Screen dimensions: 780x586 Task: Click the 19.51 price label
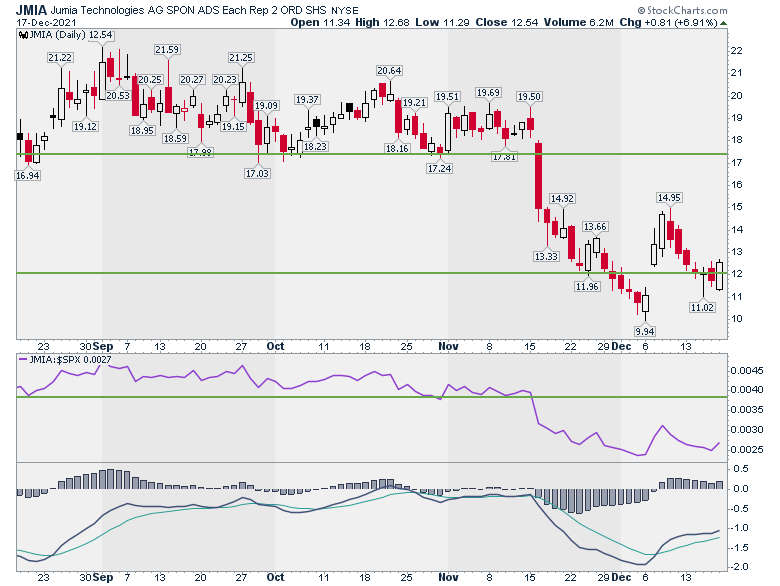pyautogui.click(x=447, y=97)
